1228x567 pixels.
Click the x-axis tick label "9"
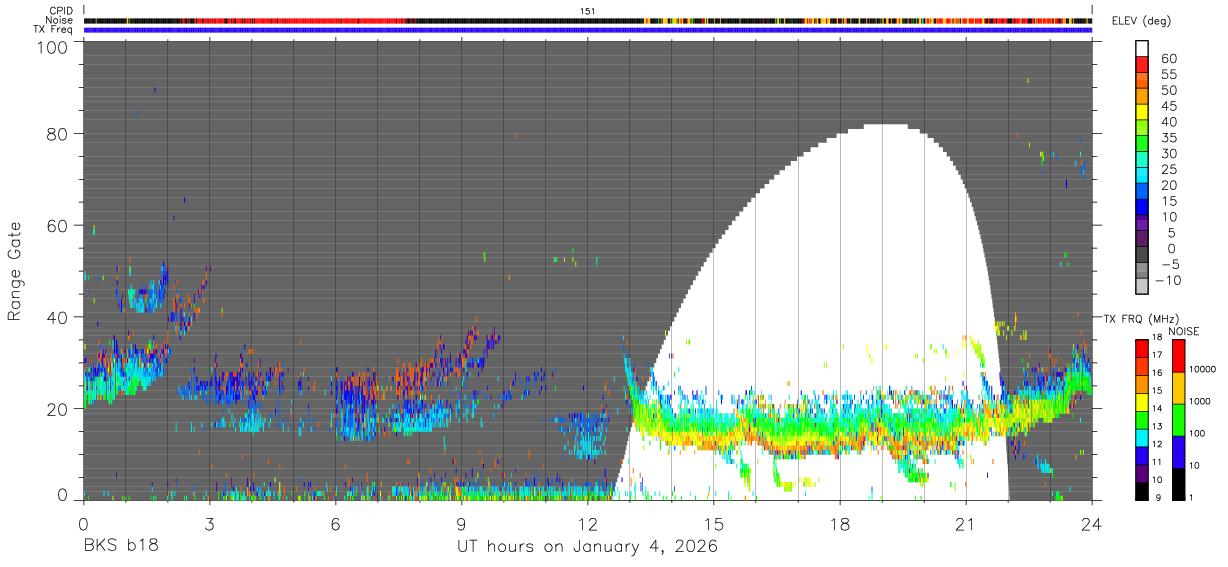coord(461,523)
